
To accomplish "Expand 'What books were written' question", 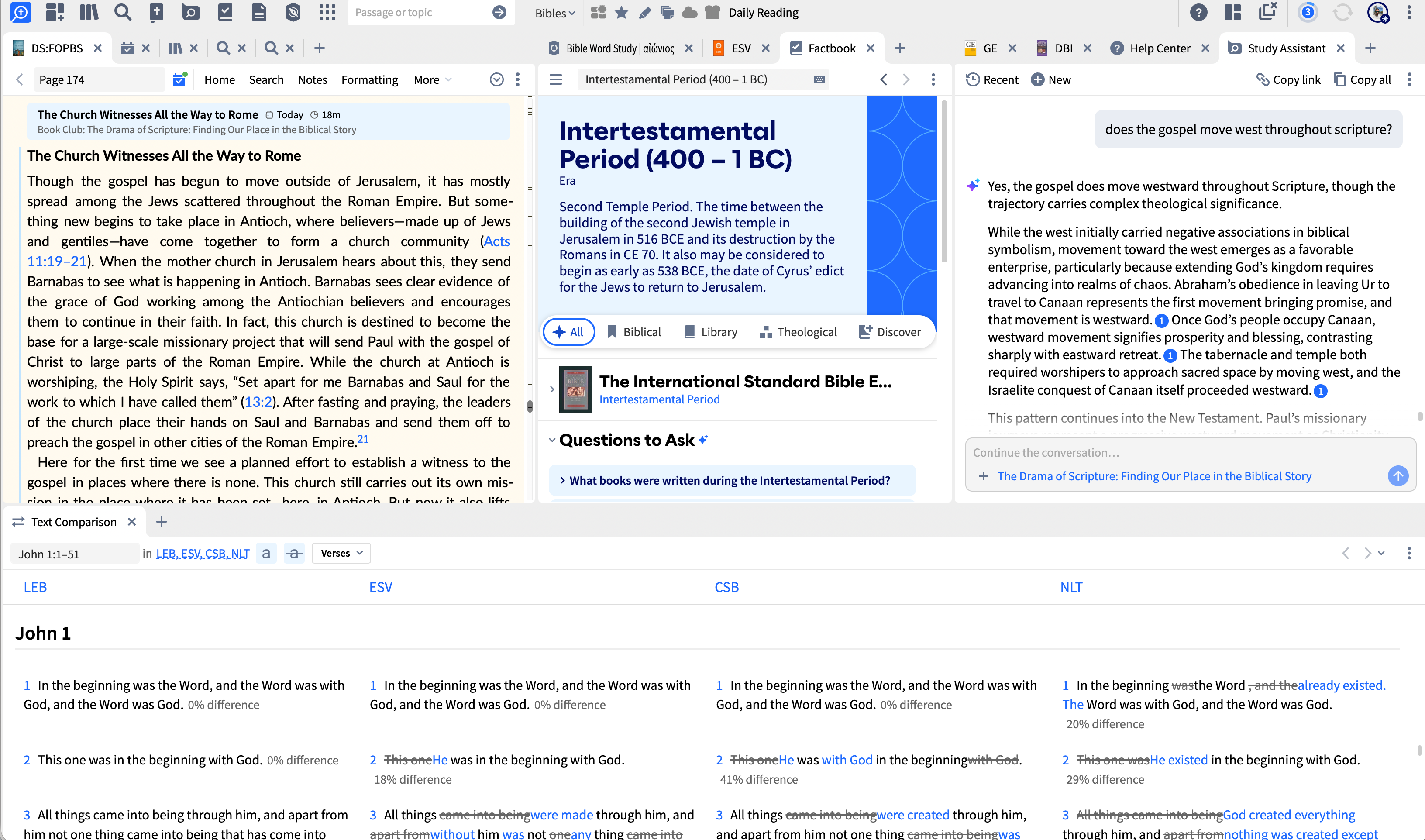I will pos(732,480).
